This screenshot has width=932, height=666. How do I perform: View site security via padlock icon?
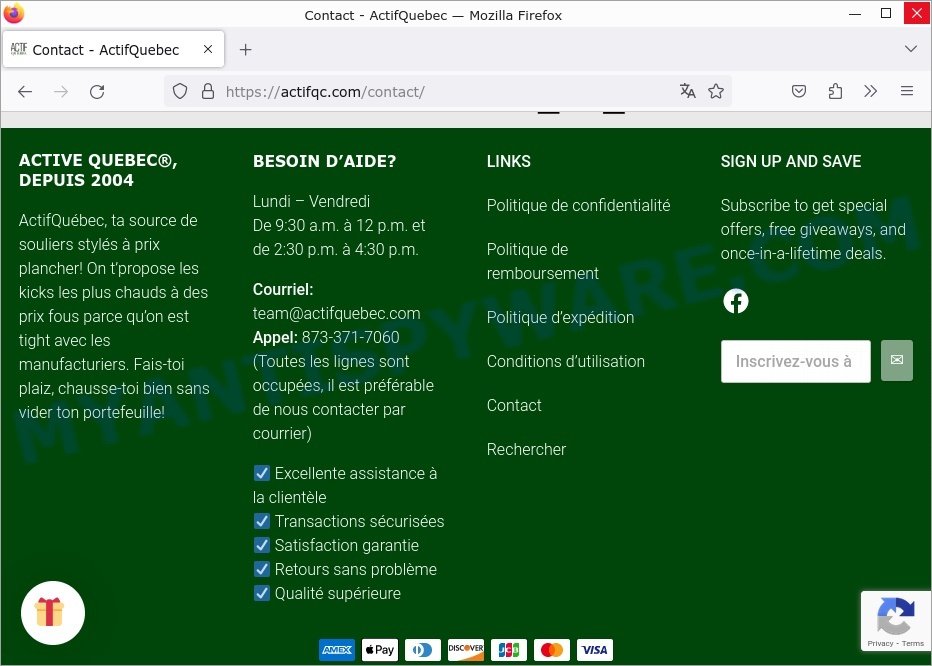coord(207,92)
